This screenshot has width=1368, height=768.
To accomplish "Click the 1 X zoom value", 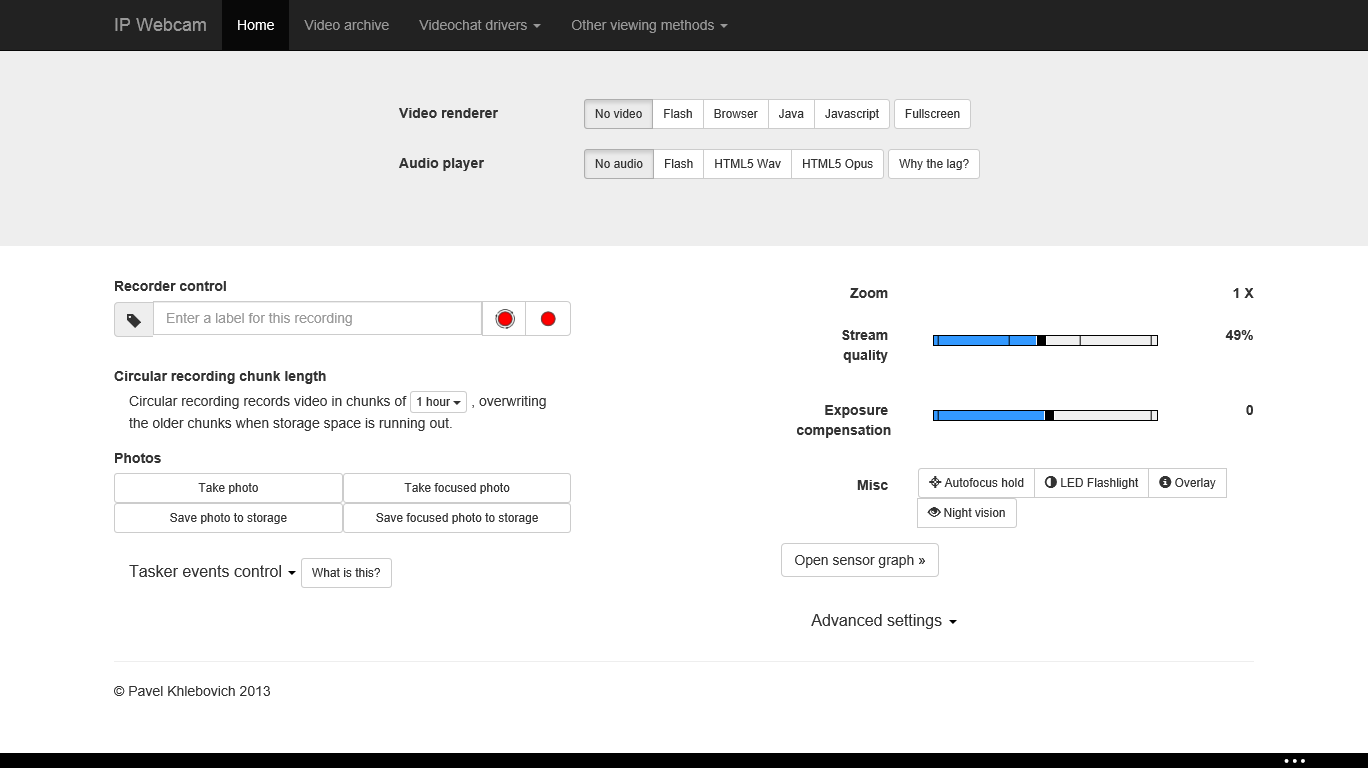I will point(1243,293).
